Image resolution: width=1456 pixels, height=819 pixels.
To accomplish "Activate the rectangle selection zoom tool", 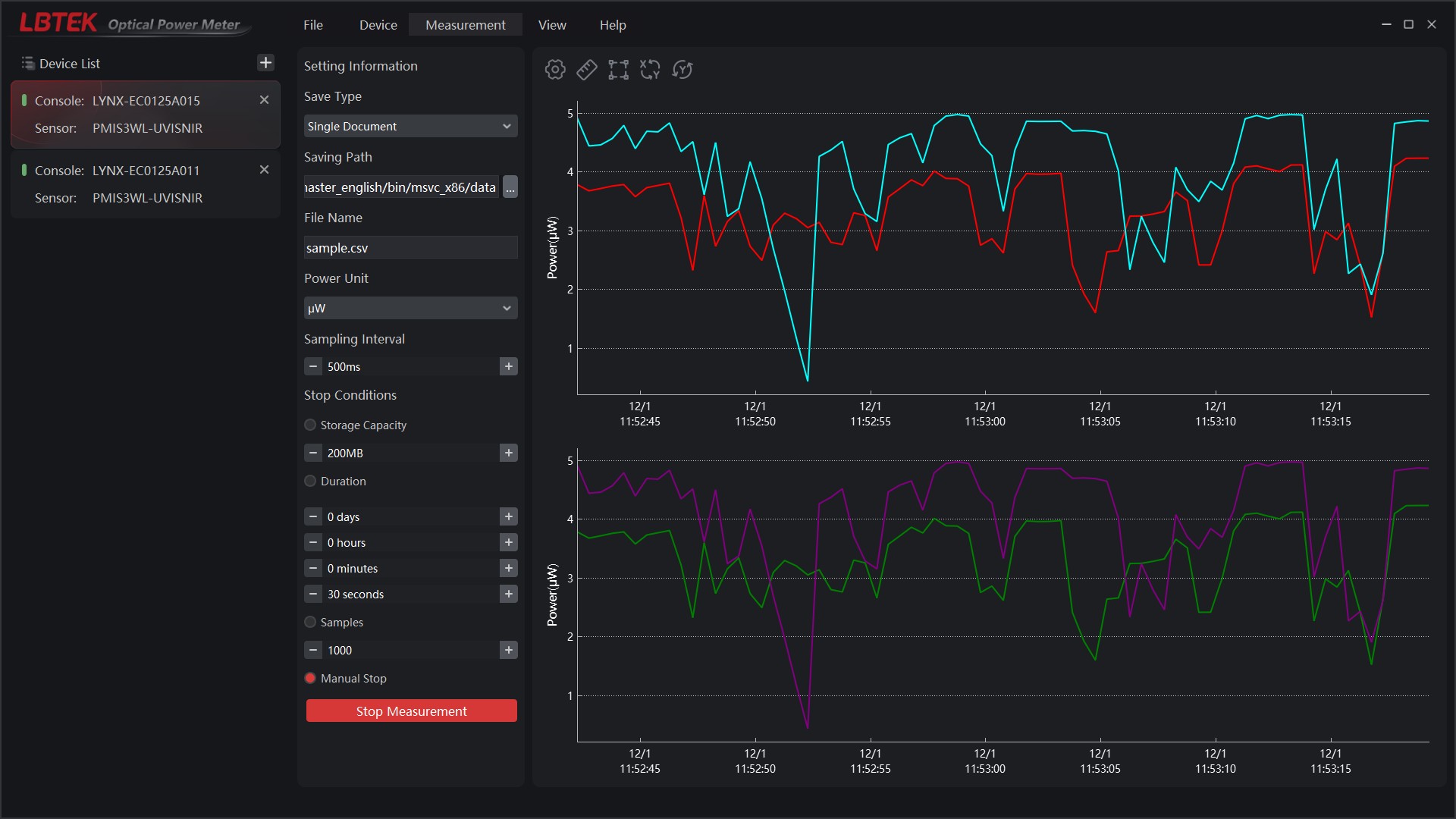I will [x=619, y=70].
